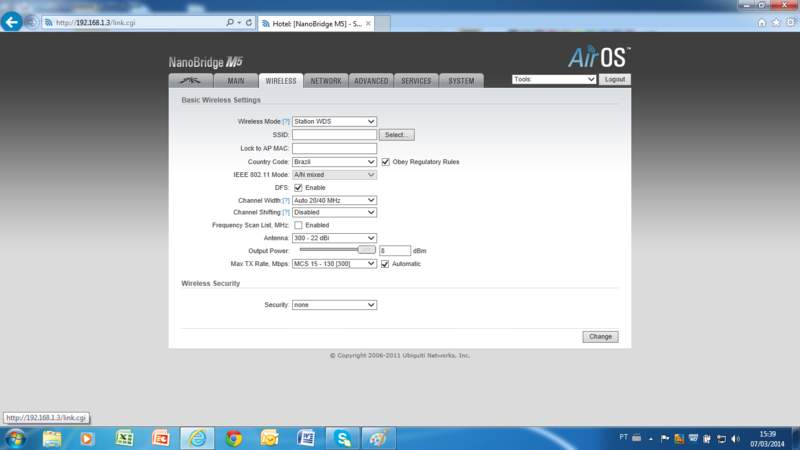Switch to the NETWORK tab
The image size is (800, 450).
pos(326,81)
